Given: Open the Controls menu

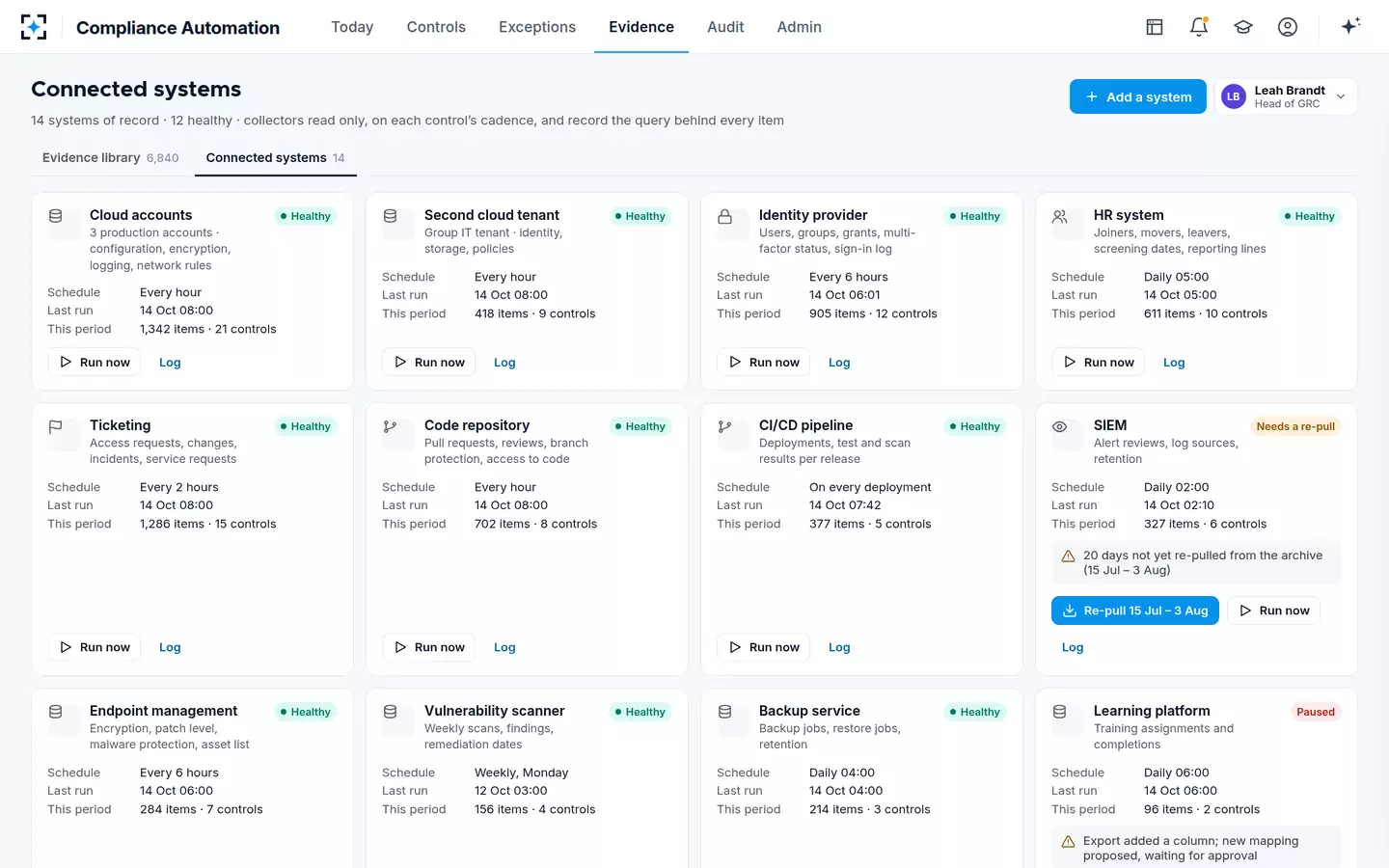Looking at the screenshot, I should pyautogui.click(x=436, y=27).
